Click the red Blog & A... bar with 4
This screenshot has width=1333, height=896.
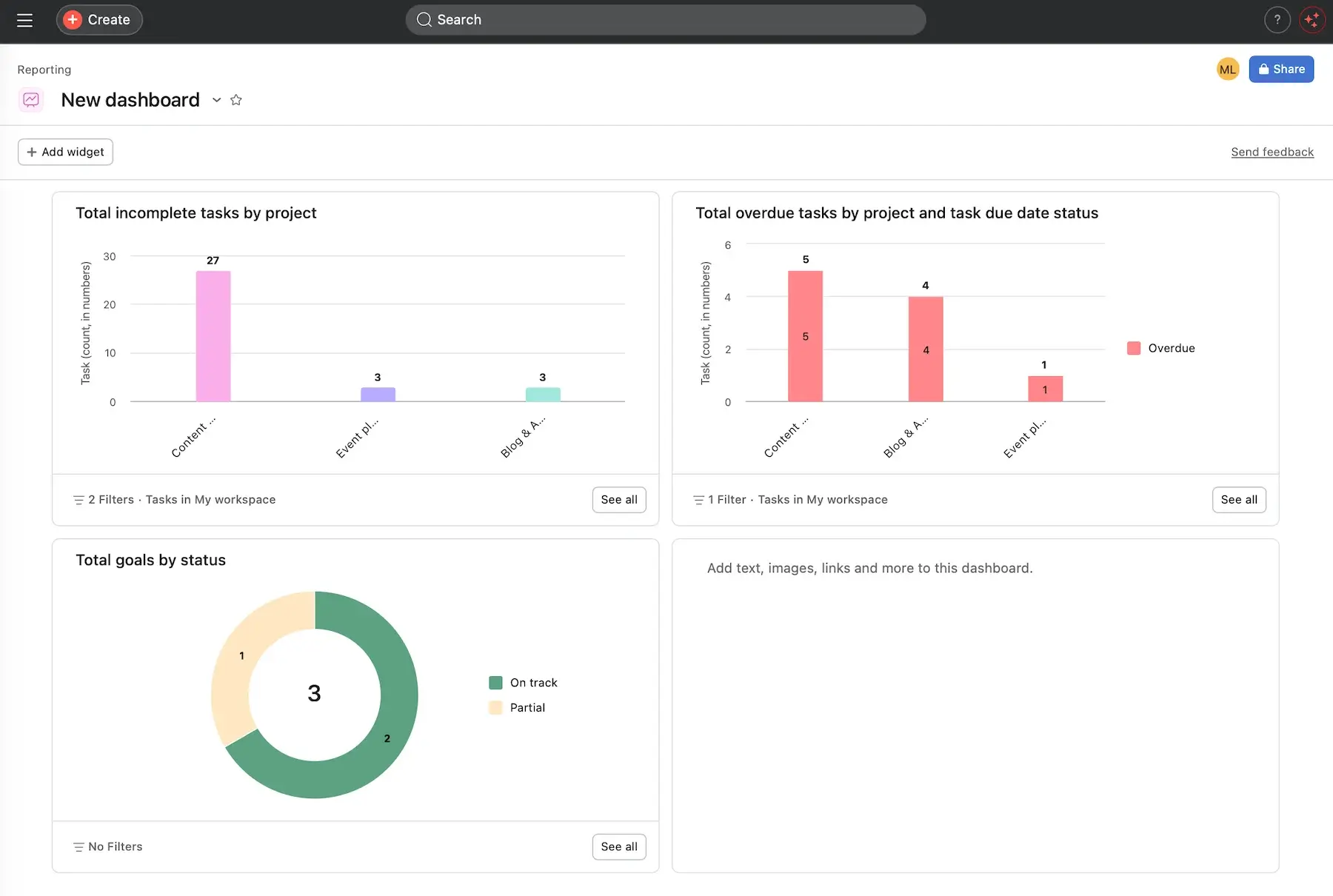pos(926,350)
